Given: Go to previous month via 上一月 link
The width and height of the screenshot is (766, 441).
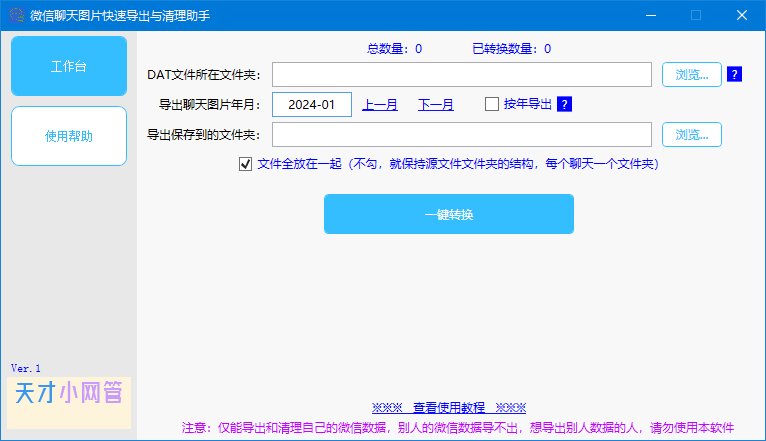Looking at the screenshot, I should point(380,105).
